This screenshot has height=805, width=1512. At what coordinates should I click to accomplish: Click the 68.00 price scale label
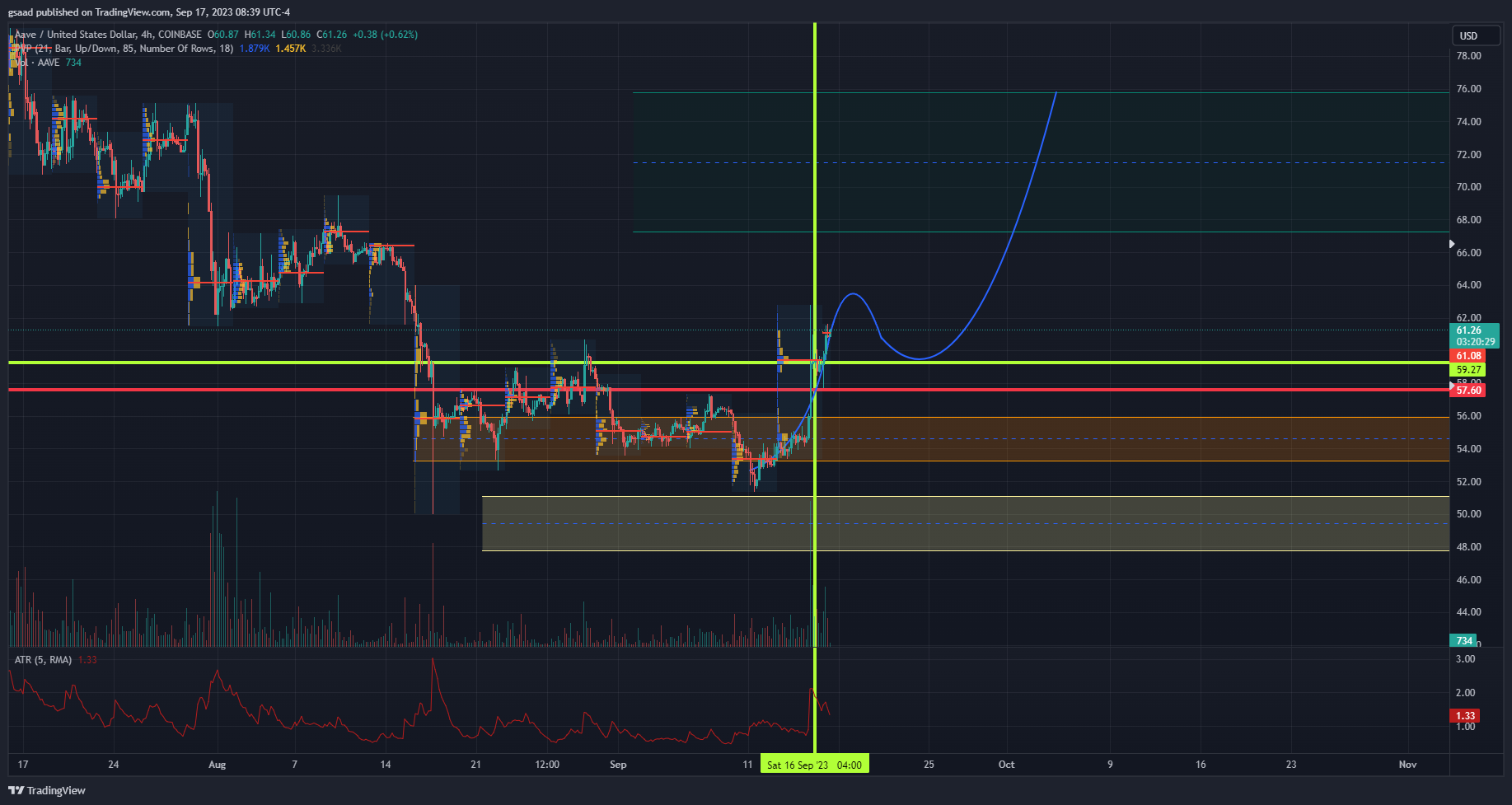1468,220
